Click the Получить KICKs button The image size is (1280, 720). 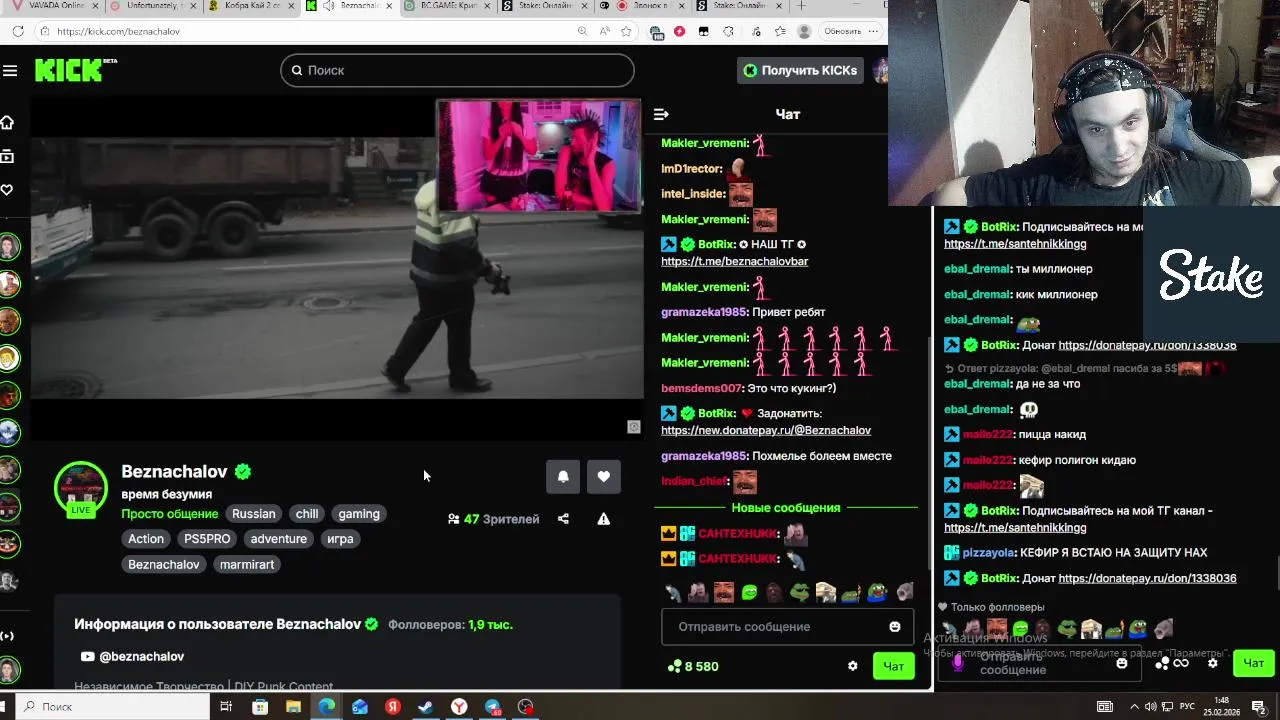(800, 70)
